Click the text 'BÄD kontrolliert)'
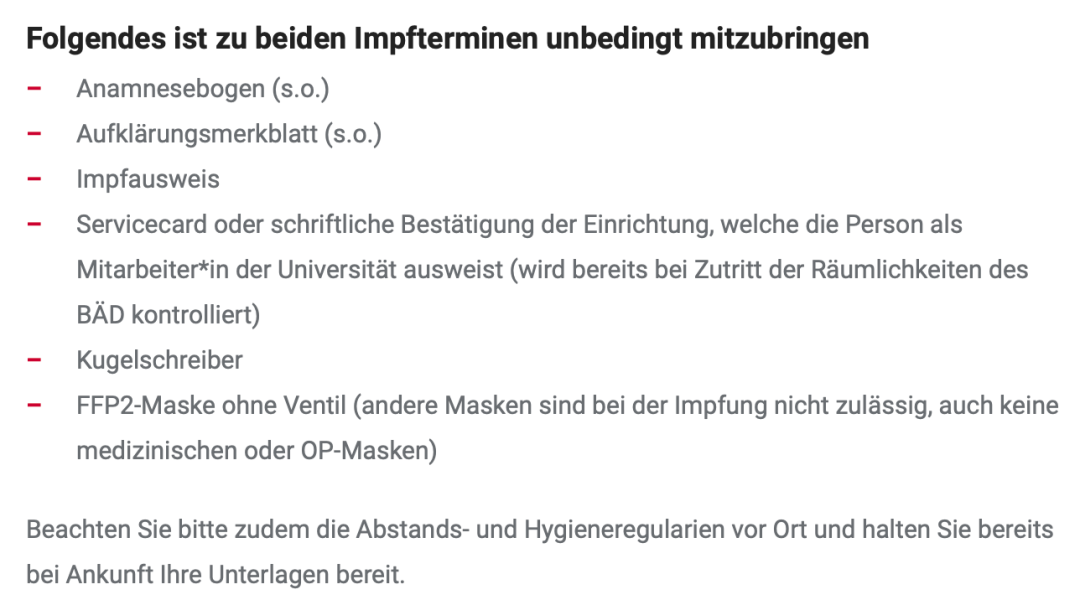1080x605 pixels. point(168,315)
